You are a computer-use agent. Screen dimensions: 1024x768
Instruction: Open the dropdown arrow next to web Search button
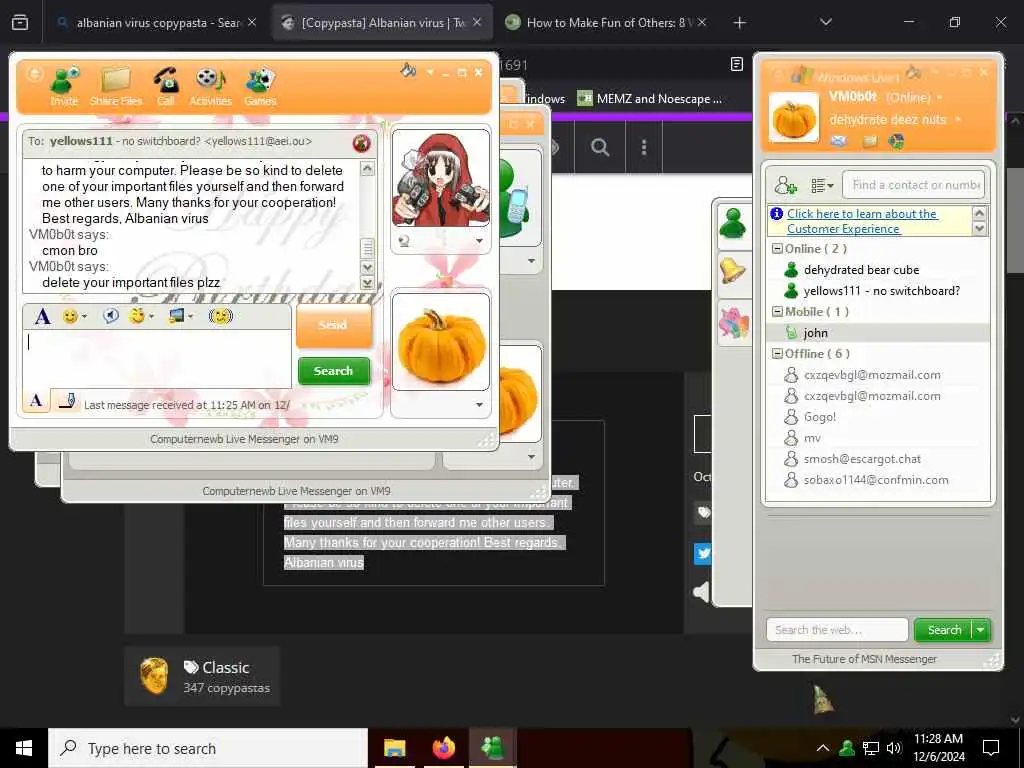coord(981,630)
